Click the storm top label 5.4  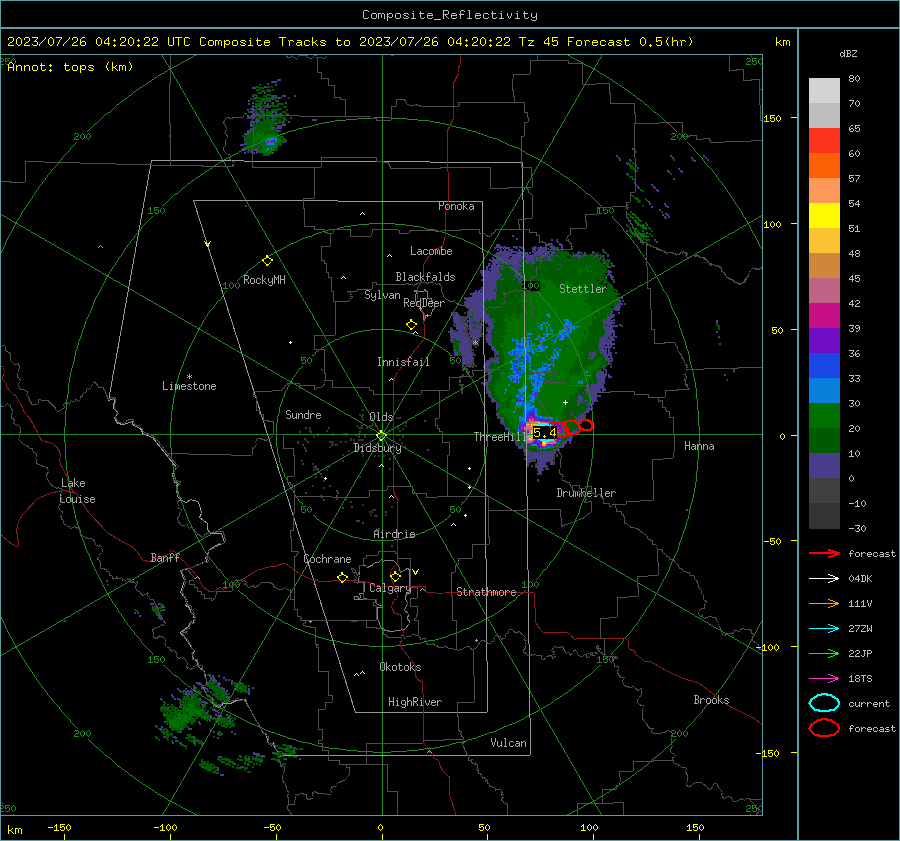[x=545, y=432]
